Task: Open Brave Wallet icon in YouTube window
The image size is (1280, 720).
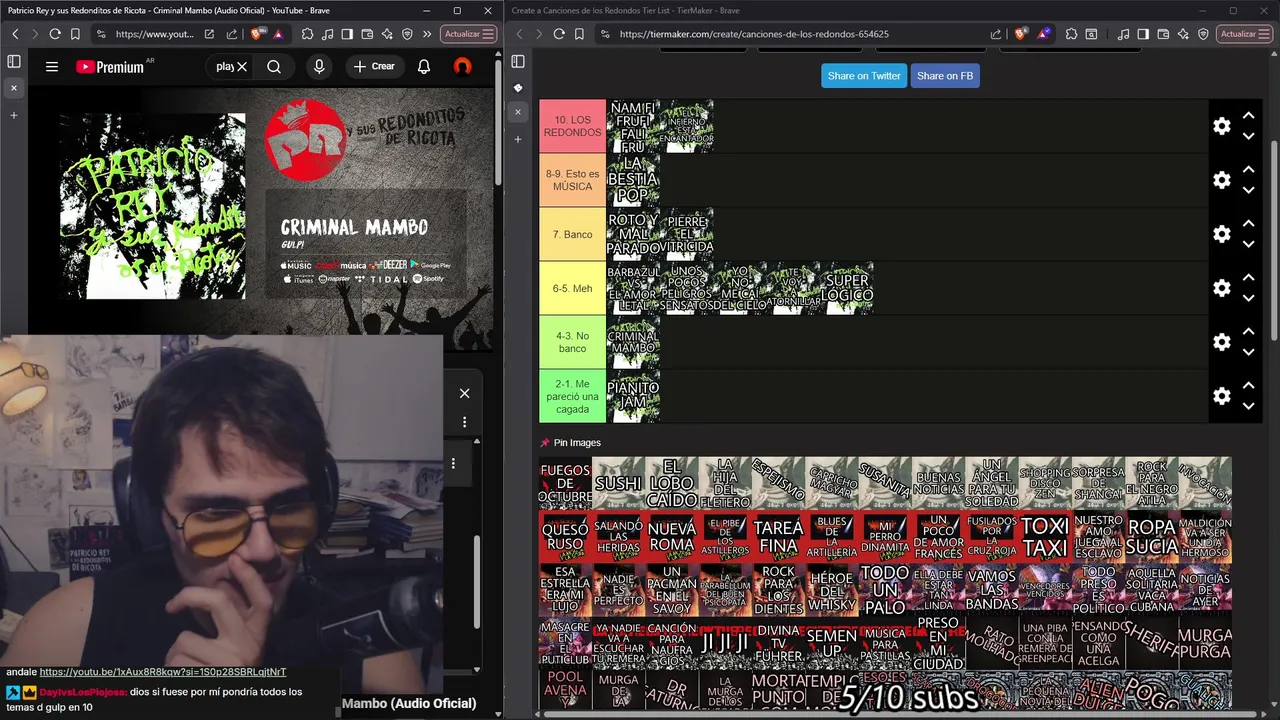Action: 367,34
